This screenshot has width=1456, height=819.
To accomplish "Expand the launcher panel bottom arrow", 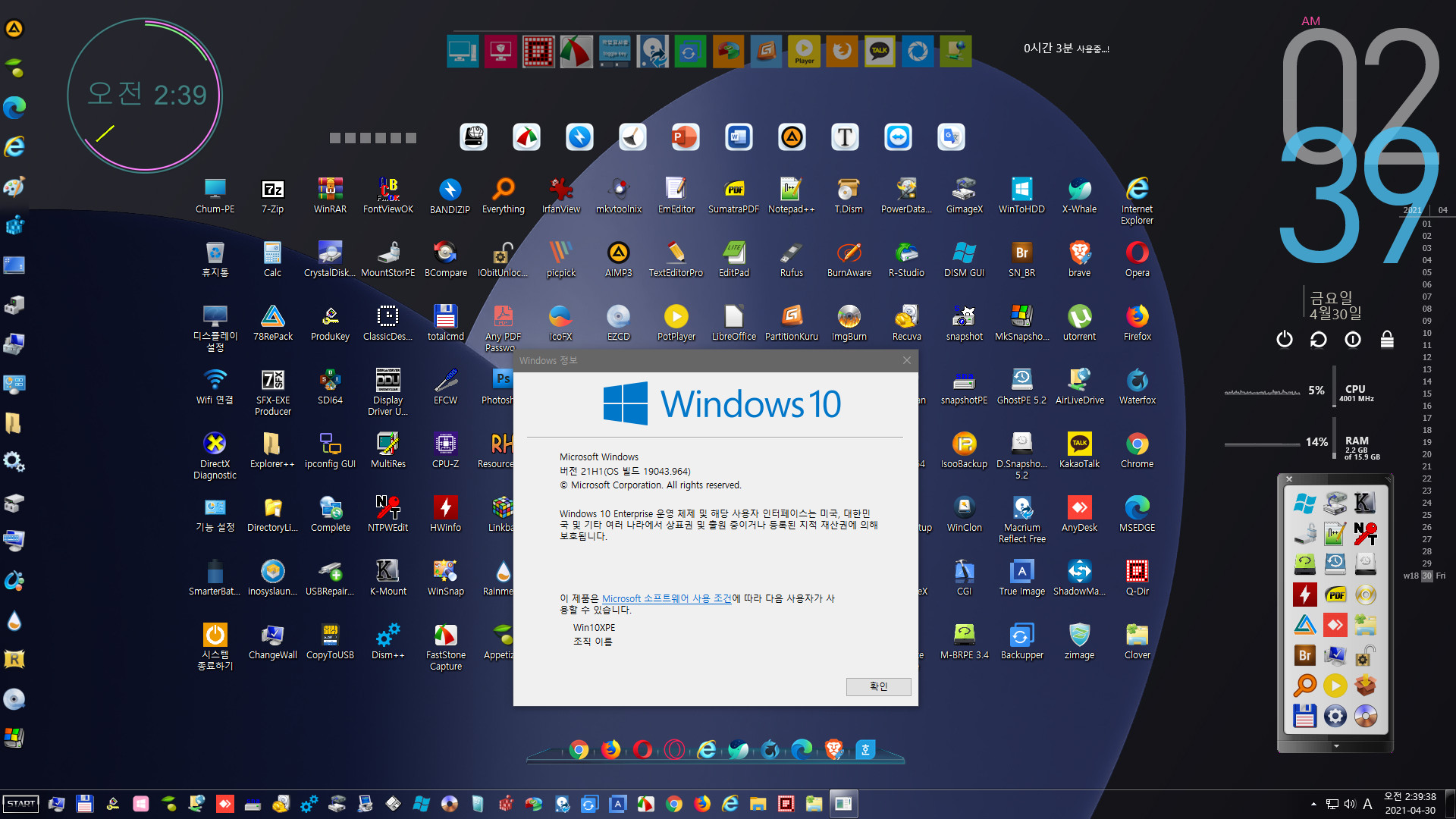I will [x=1336, y=746].
